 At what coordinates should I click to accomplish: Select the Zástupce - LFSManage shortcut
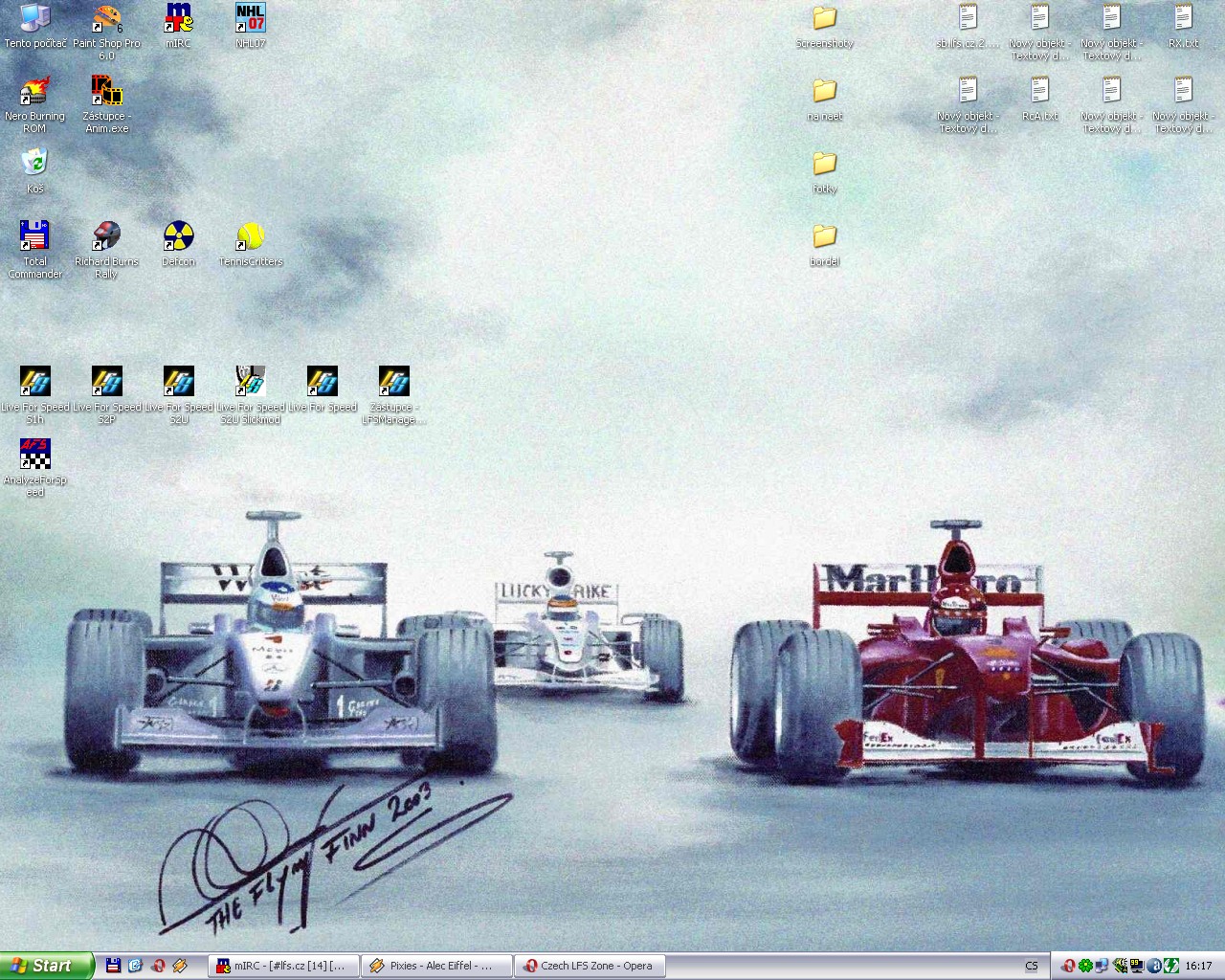(x=394, y=395)
